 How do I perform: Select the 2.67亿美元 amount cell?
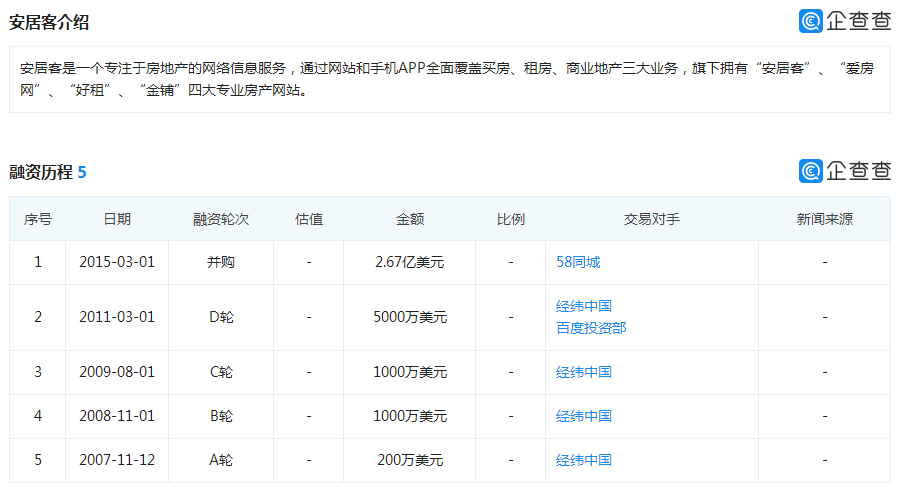pos(410,262)
